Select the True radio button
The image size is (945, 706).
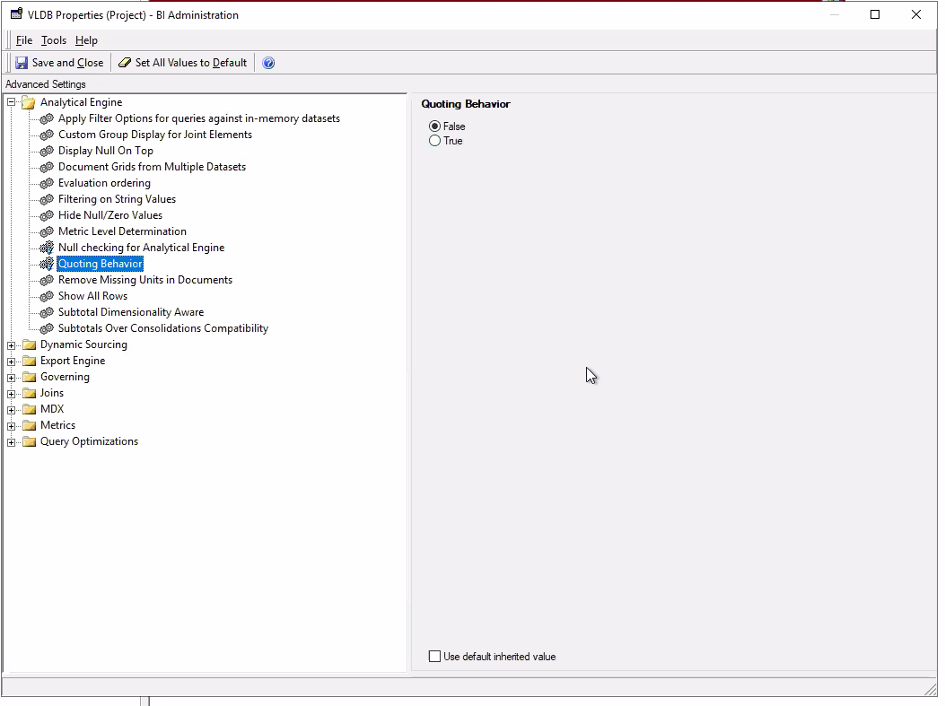[435, 140]
